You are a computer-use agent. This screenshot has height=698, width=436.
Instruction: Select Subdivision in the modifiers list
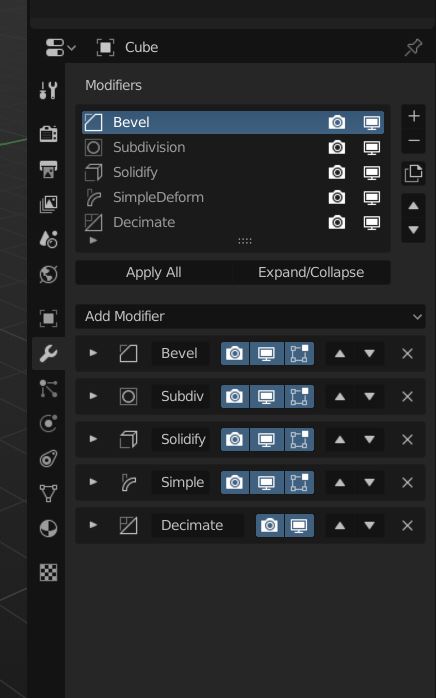[233, 147]
